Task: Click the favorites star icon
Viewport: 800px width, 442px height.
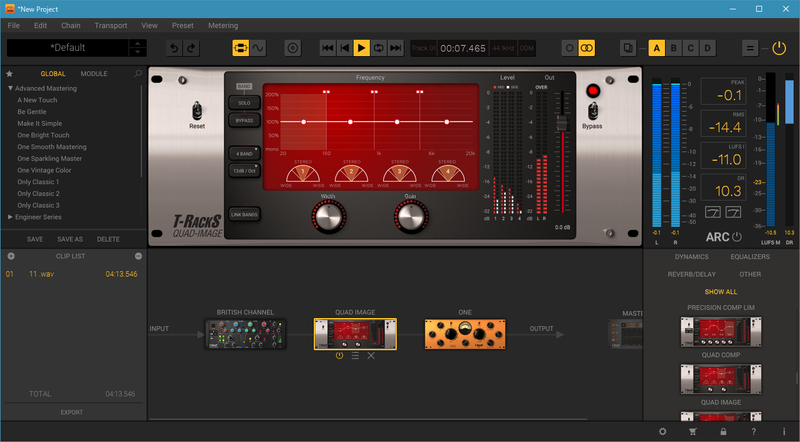Action: [x=9, y=73]
